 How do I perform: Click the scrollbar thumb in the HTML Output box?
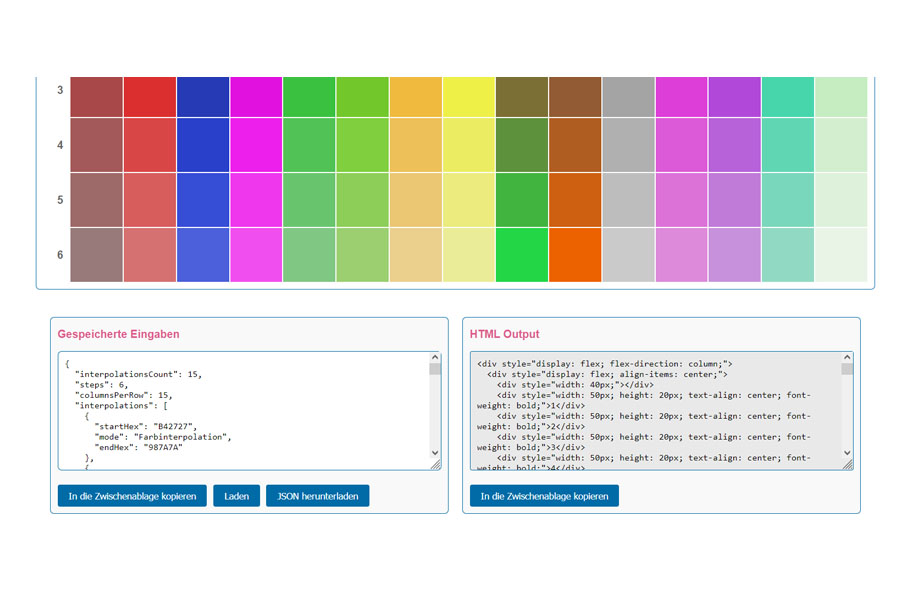click(x=847, y=369)
